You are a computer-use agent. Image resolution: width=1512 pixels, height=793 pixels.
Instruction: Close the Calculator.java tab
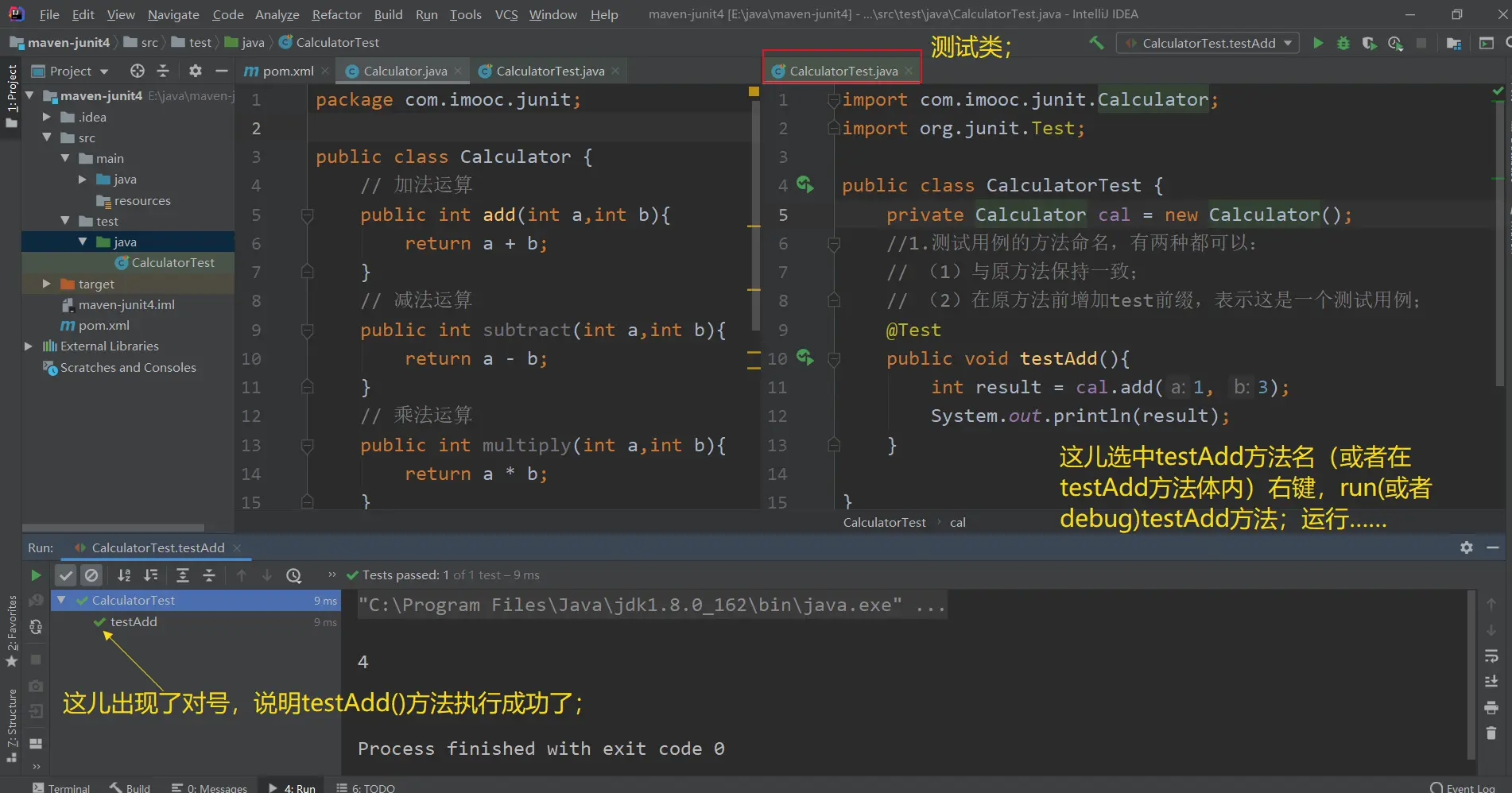pos(458,71)
